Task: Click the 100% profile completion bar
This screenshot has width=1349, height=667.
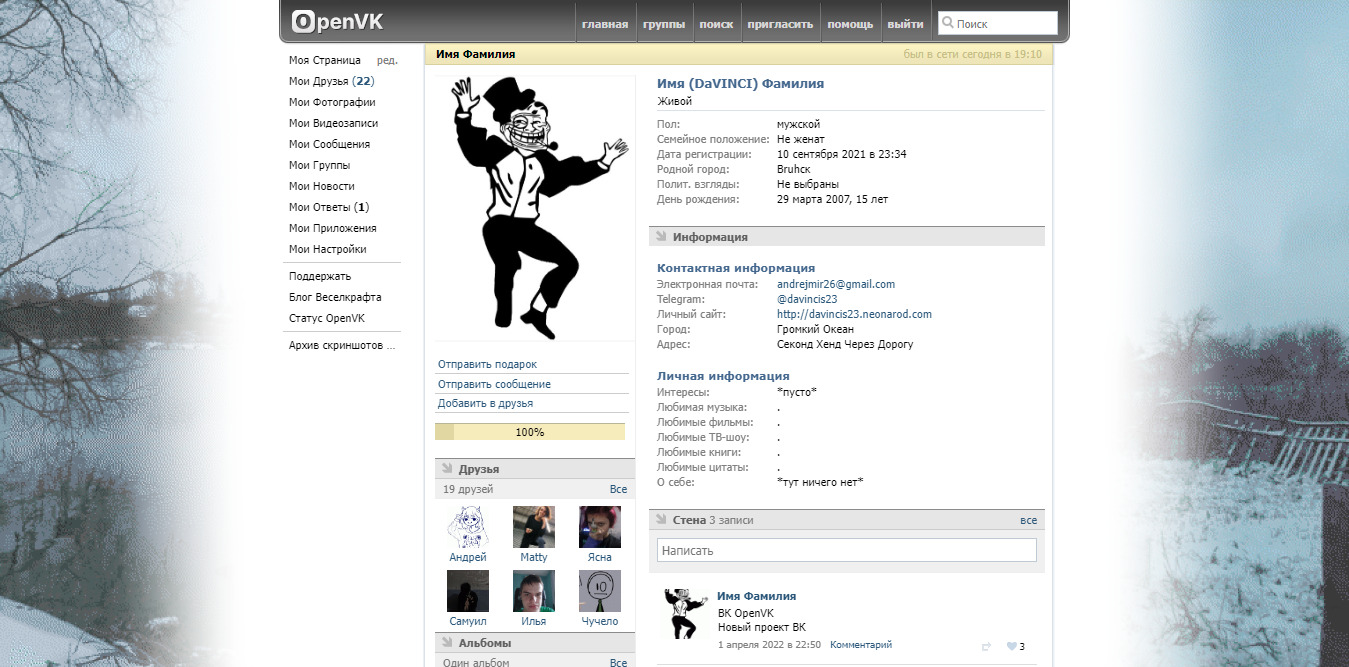Action: pyautogui.click(x=530, y=432)
